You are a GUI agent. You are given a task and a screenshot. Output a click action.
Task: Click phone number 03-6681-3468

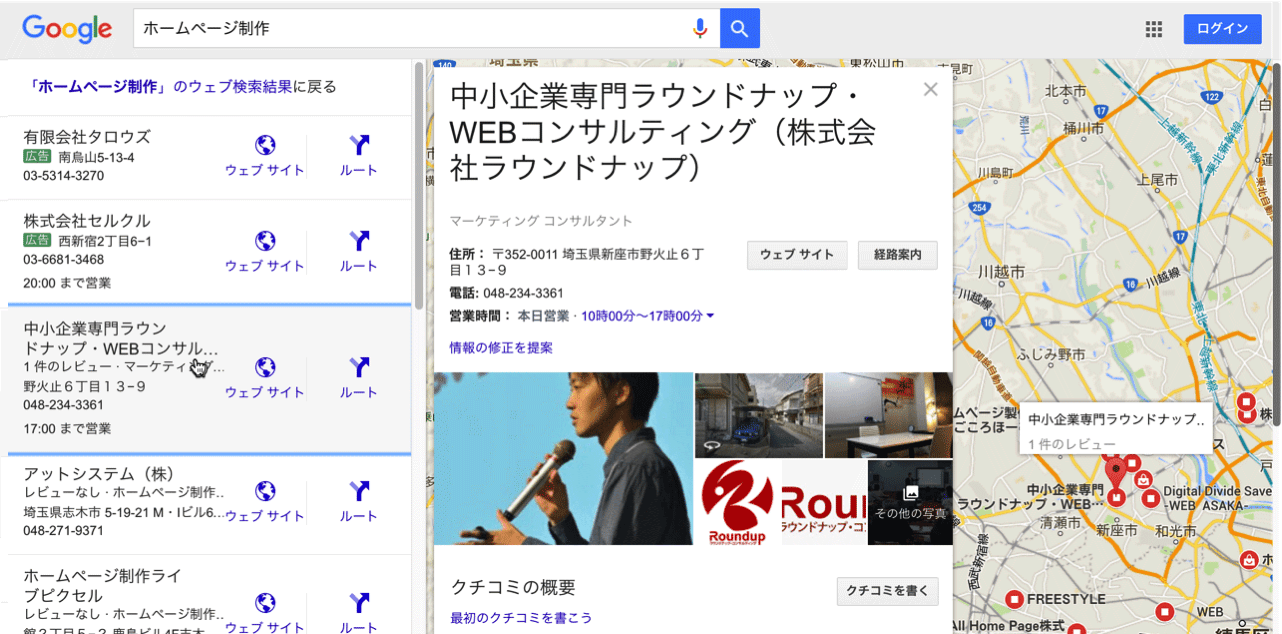pyautogui.click(x=63, y=260)
